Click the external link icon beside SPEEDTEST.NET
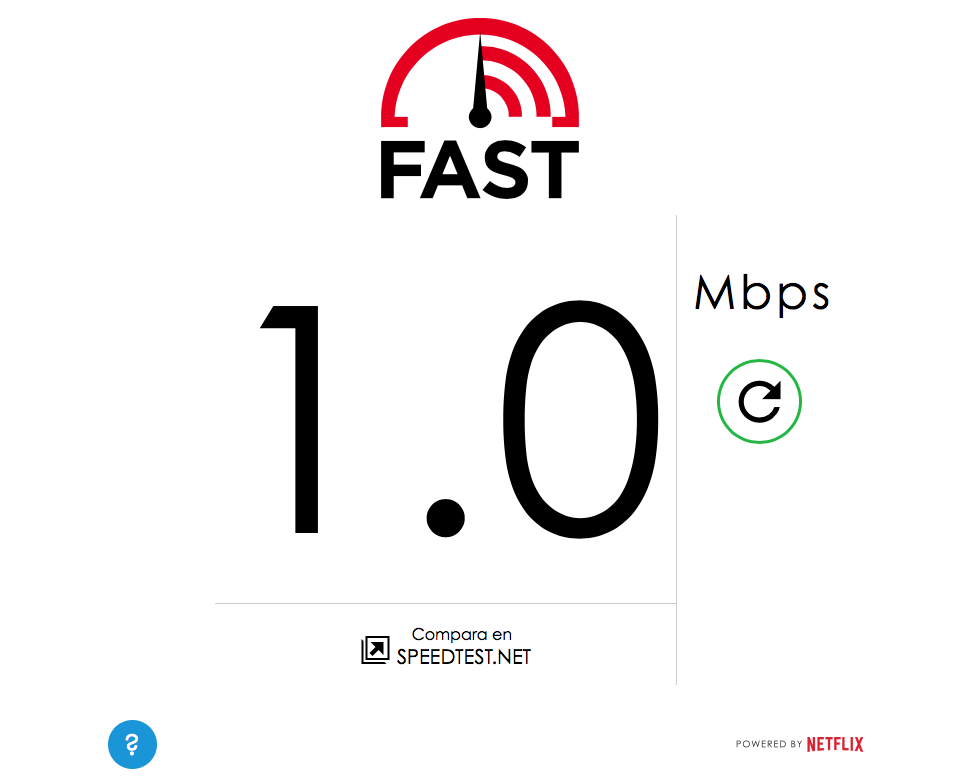The height and width of the screenshot is (776, 976). [375, 650]
